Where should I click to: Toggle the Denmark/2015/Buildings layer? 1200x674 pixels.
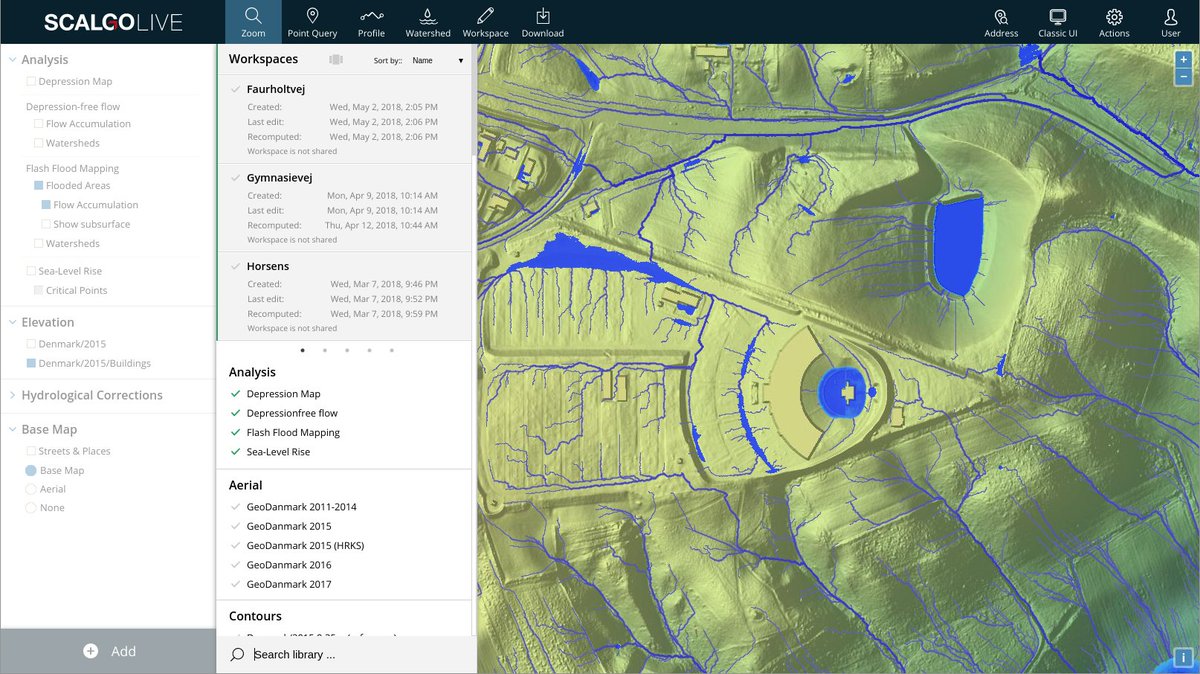pyautogui.click(x=30, y=363)
